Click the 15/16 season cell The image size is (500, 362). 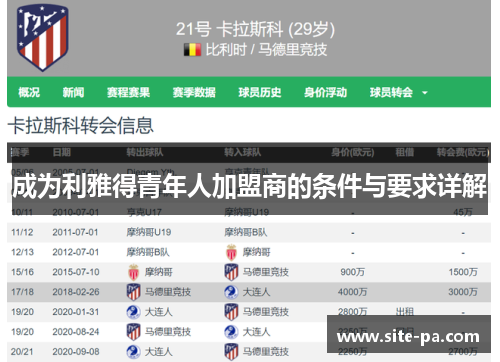pyautogui.click(x=22, y=272)
